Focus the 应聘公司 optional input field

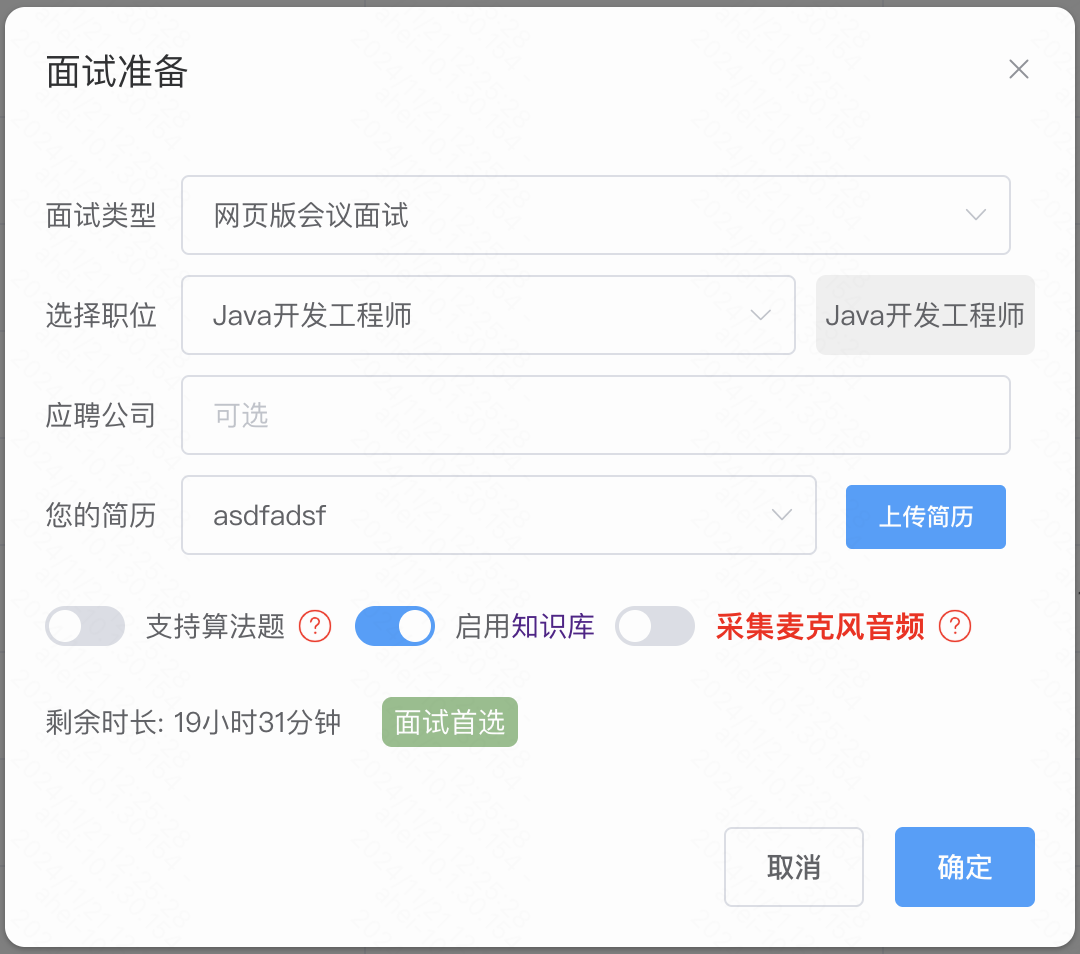click(x=596, y=415)
